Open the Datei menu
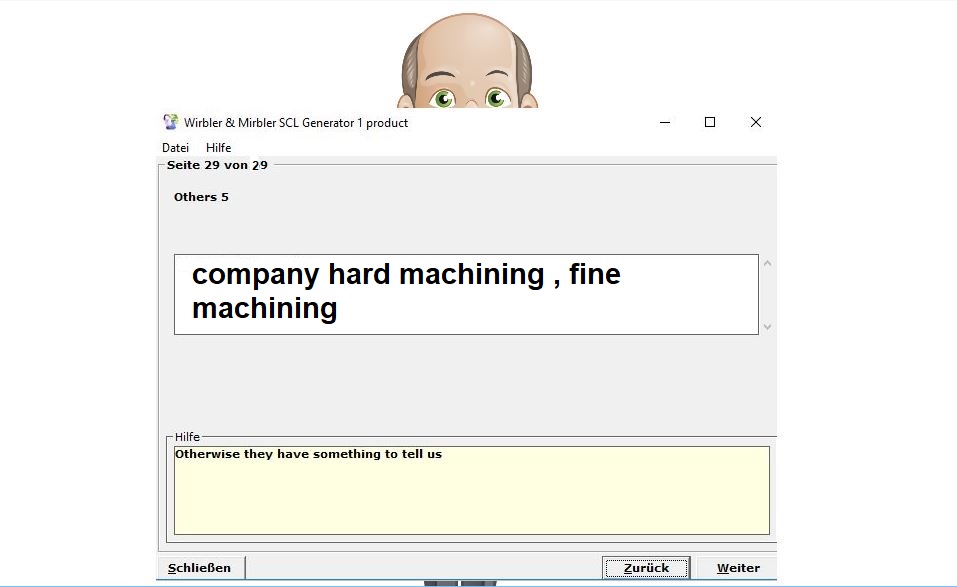The width and height of the screenshot is (957, 587). [175, 148]
